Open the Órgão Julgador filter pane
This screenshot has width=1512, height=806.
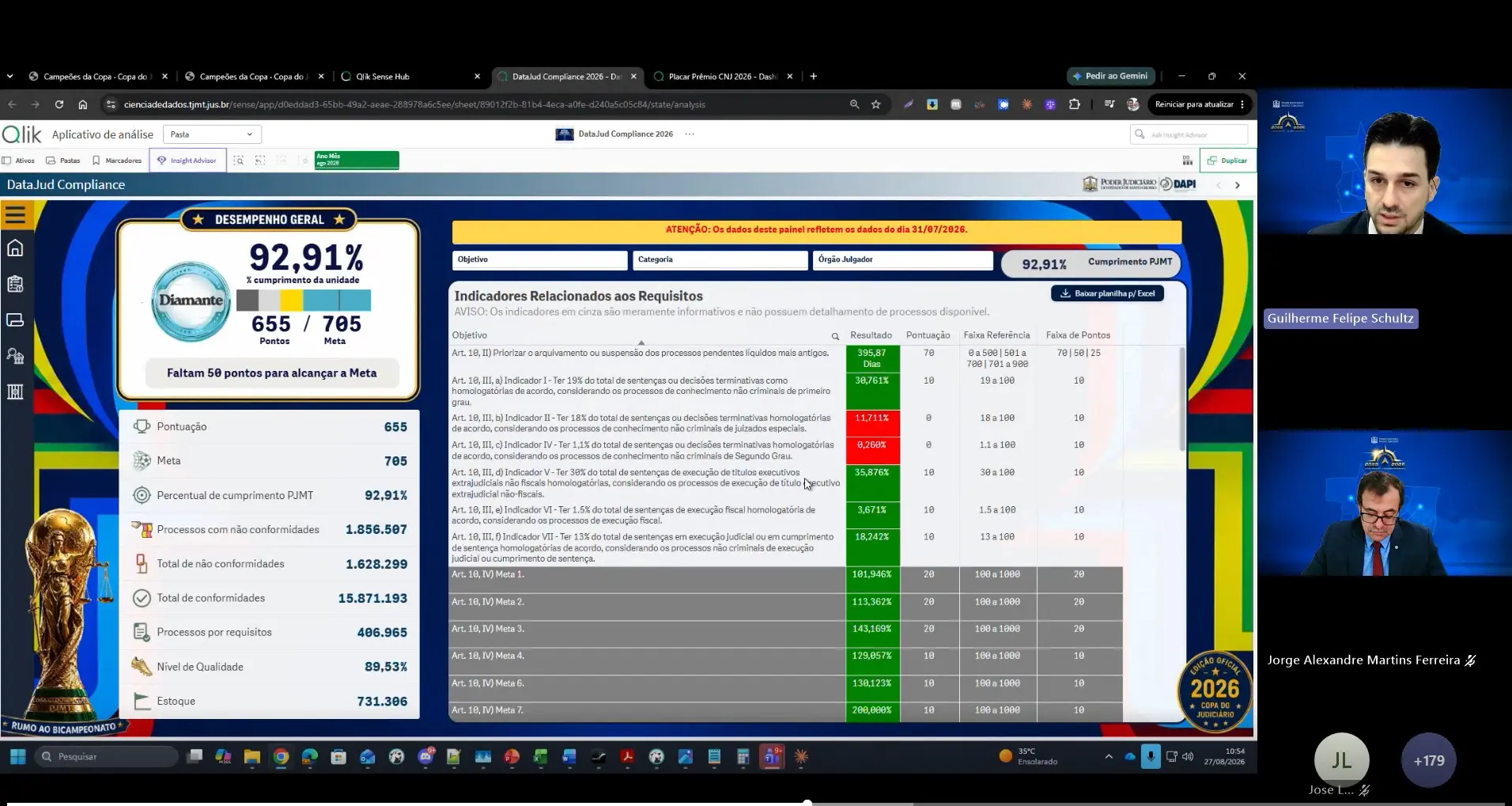click(902, 260)
